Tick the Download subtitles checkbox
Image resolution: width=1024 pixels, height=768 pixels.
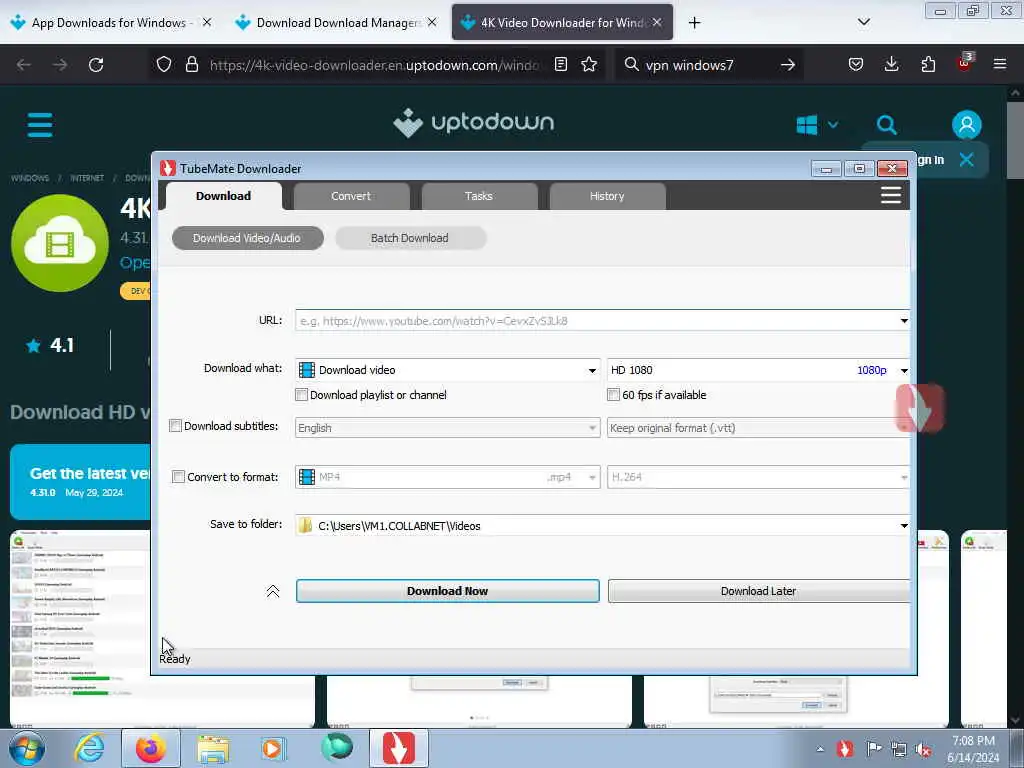(x=175, y=426)
